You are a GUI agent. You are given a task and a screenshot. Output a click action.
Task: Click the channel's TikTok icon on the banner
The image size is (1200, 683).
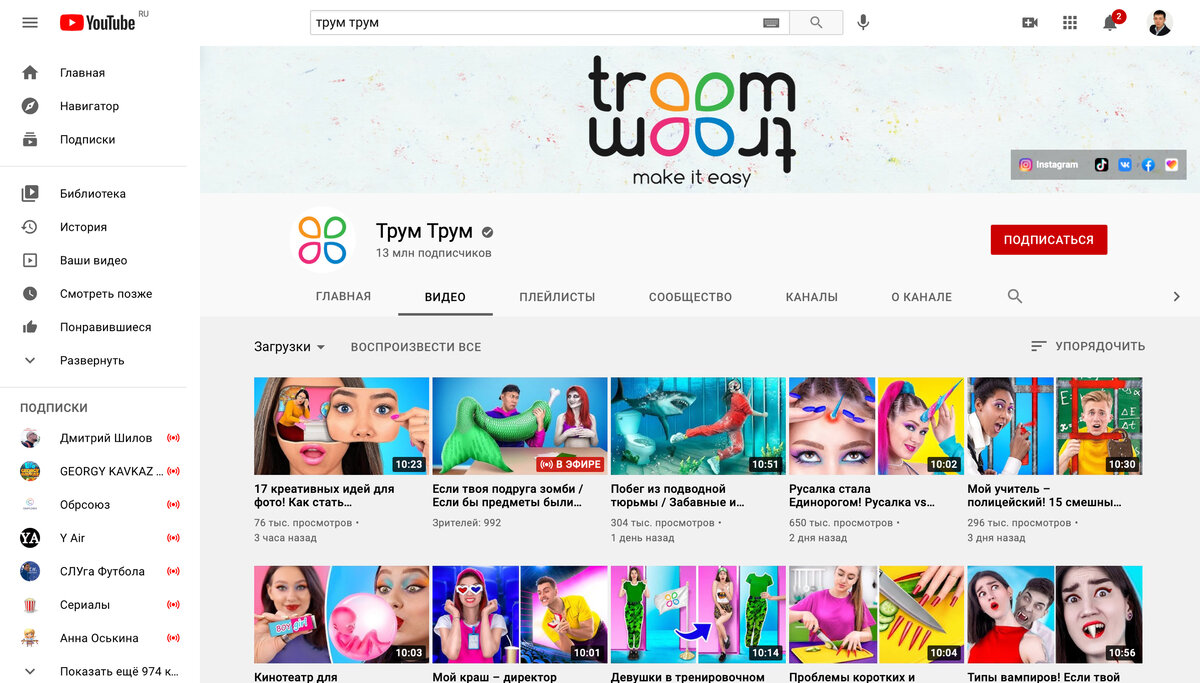click(x=1103, y=164)
